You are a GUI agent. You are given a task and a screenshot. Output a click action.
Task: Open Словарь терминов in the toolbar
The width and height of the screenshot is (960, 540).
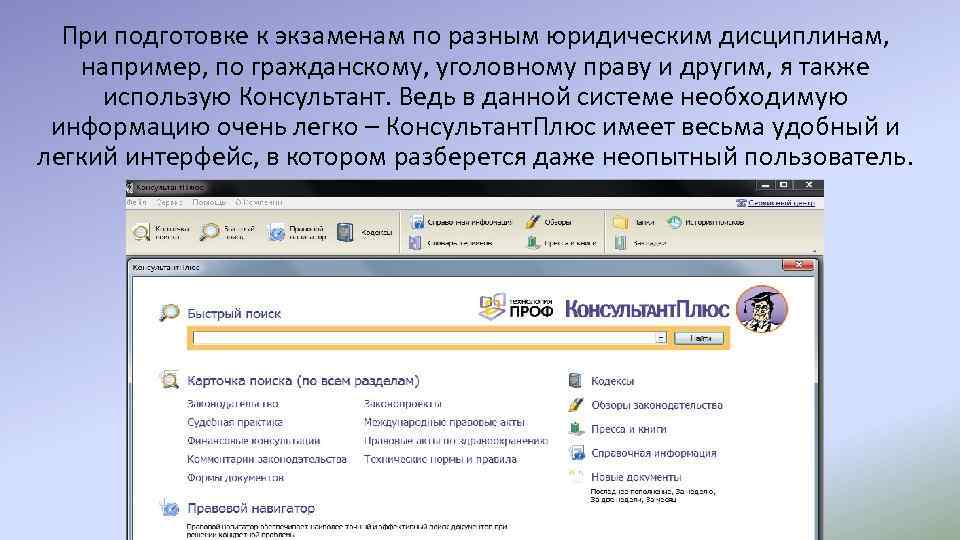451,243
